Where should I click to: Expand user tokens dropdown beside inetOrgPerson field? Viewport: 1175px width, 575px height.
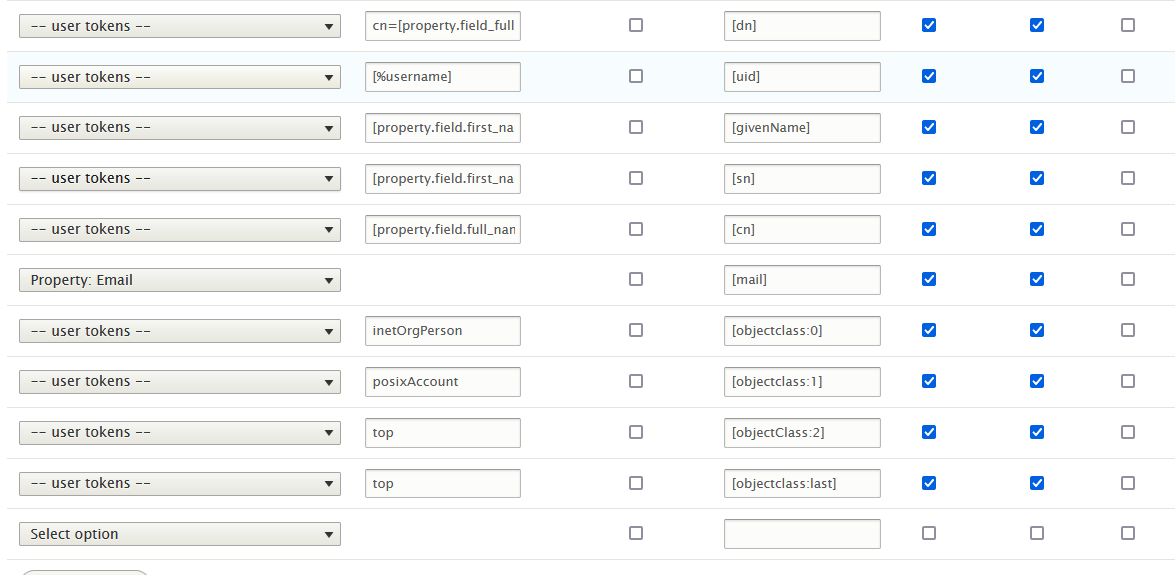coord(180,331)
